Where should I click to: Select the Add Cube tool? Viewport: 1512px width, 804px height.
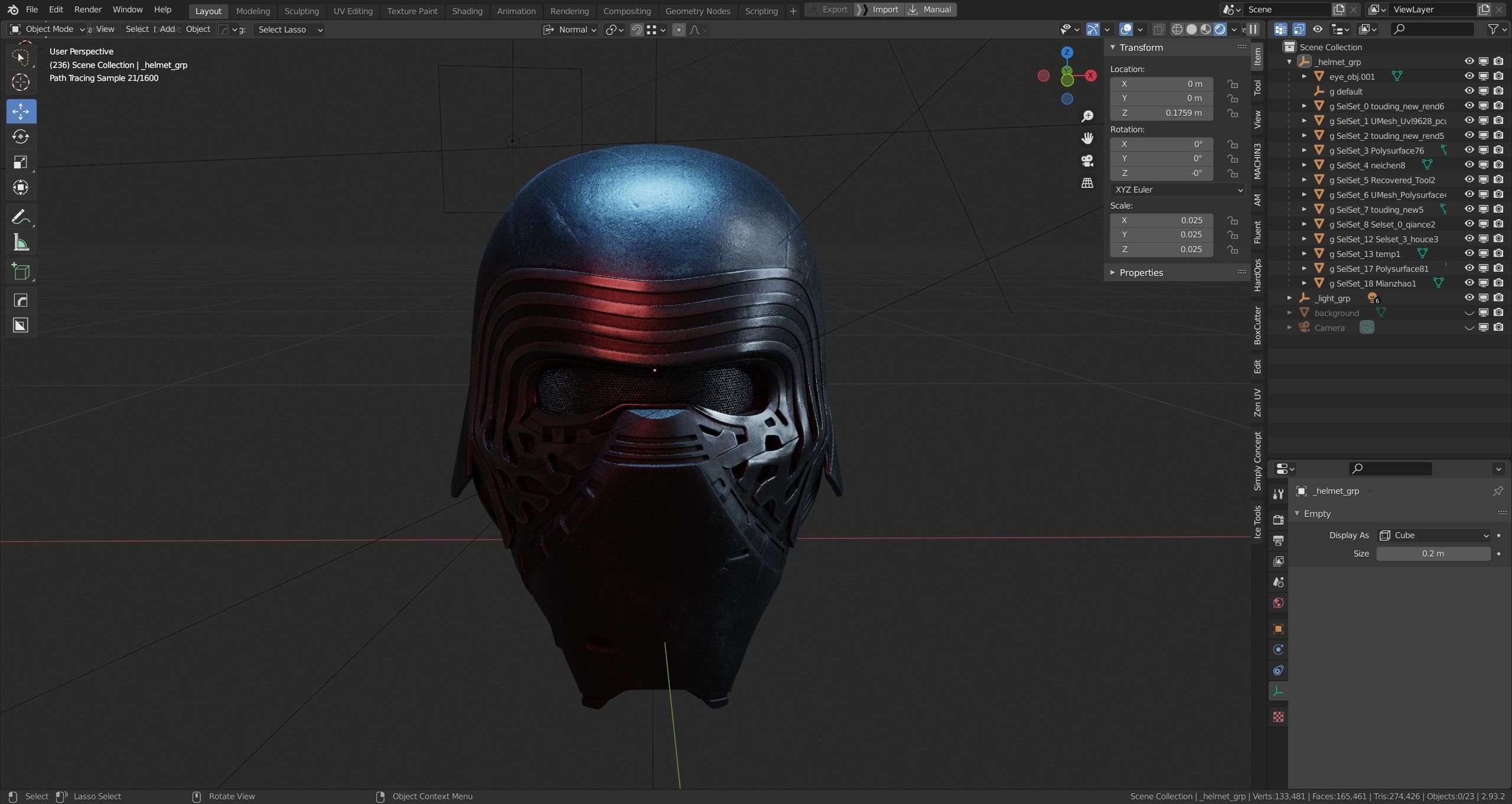tap(21, 271)
